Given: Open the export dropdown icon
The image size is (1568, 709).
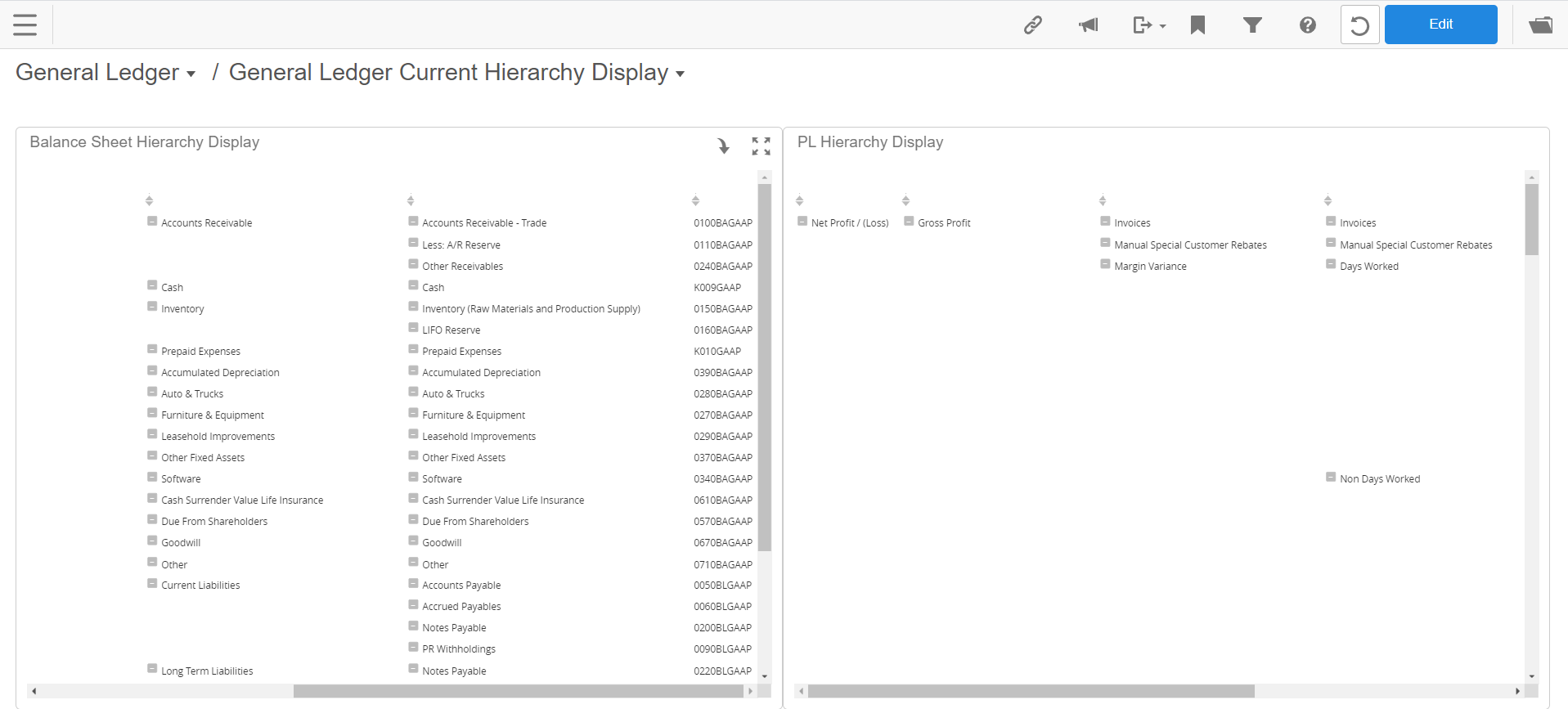Looking at the screenshot, I should 1149,25.
